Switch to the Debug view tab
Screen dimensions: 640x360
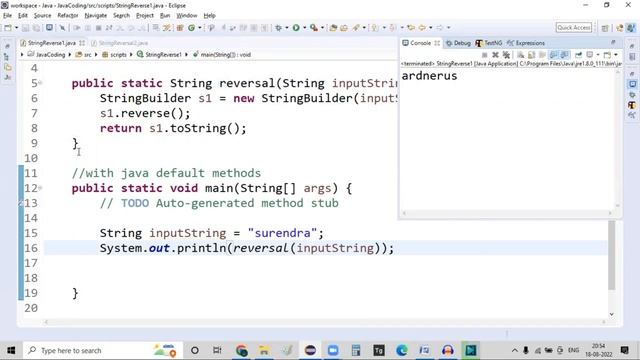(x=458, y=43)
